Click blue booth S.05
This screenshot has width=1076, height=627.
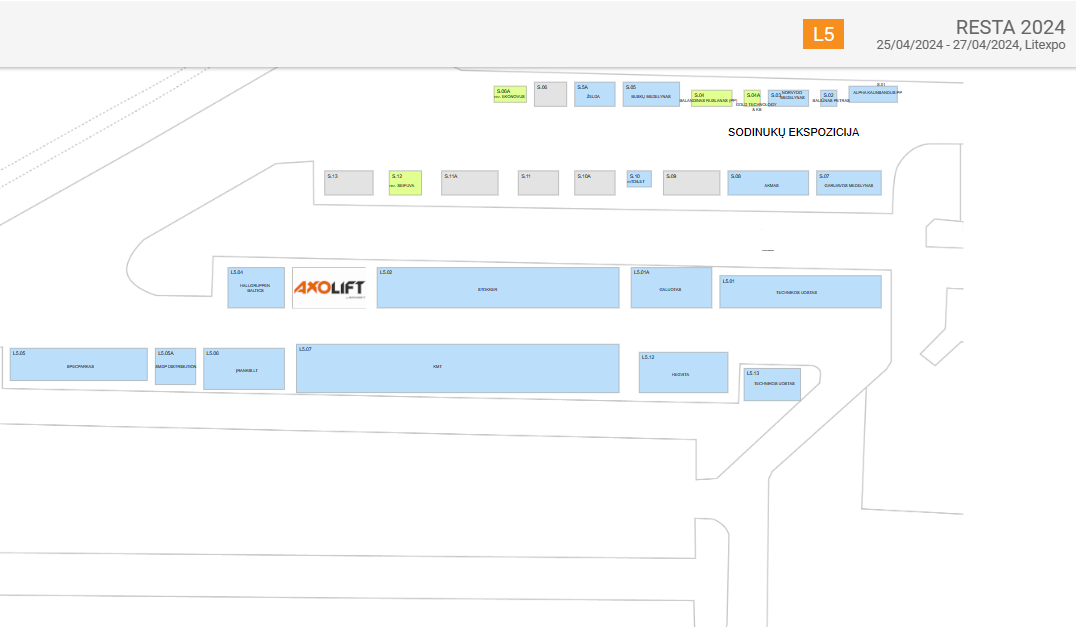(x=651, y=94)
